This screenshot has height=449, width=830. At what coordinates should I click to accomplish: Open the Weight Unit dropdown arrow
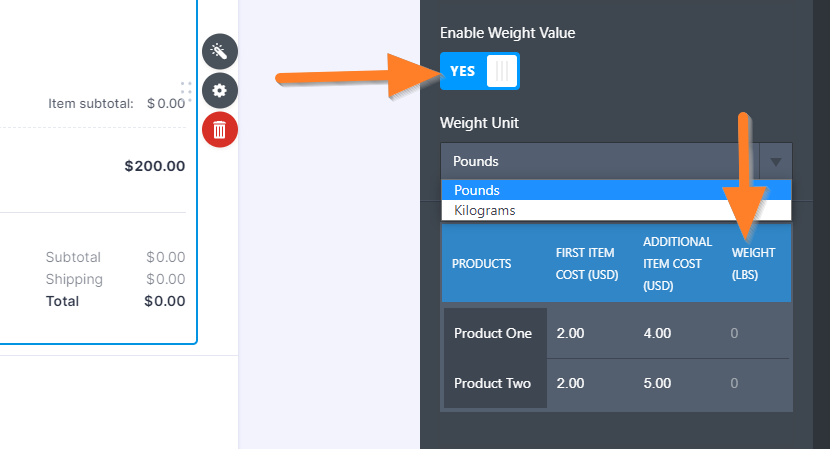pos(776,161)
